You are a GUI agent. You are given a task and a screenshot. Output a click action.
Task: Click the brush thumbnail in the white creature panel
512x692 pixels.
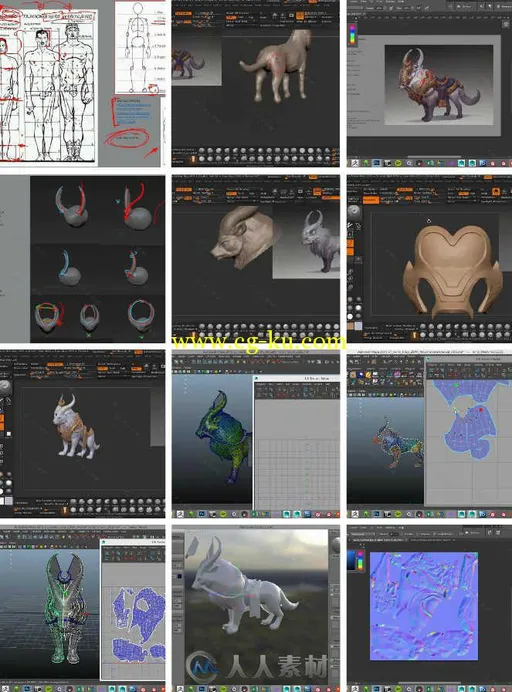click(5, 387)
